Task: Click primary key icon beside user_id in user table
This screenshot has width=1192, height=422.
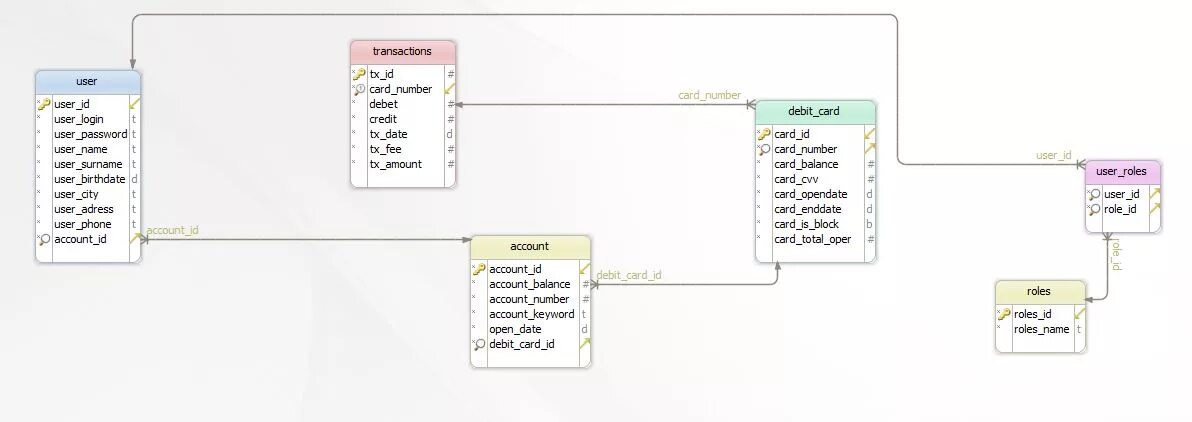Action: point(44,104)
